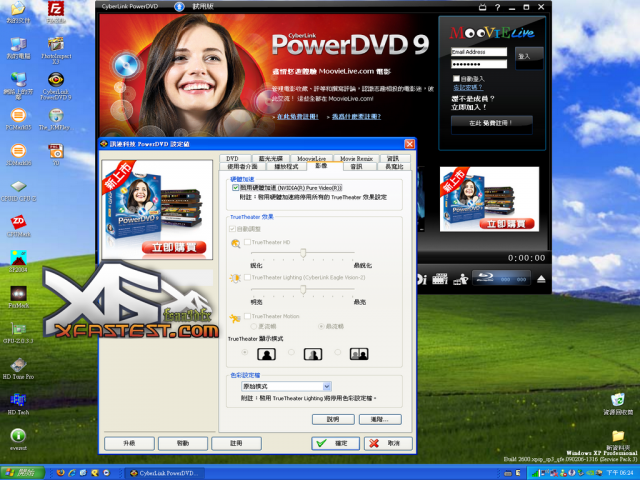Click the Upgrade button at dialog bottom left
640x480 pixels.
129,443
